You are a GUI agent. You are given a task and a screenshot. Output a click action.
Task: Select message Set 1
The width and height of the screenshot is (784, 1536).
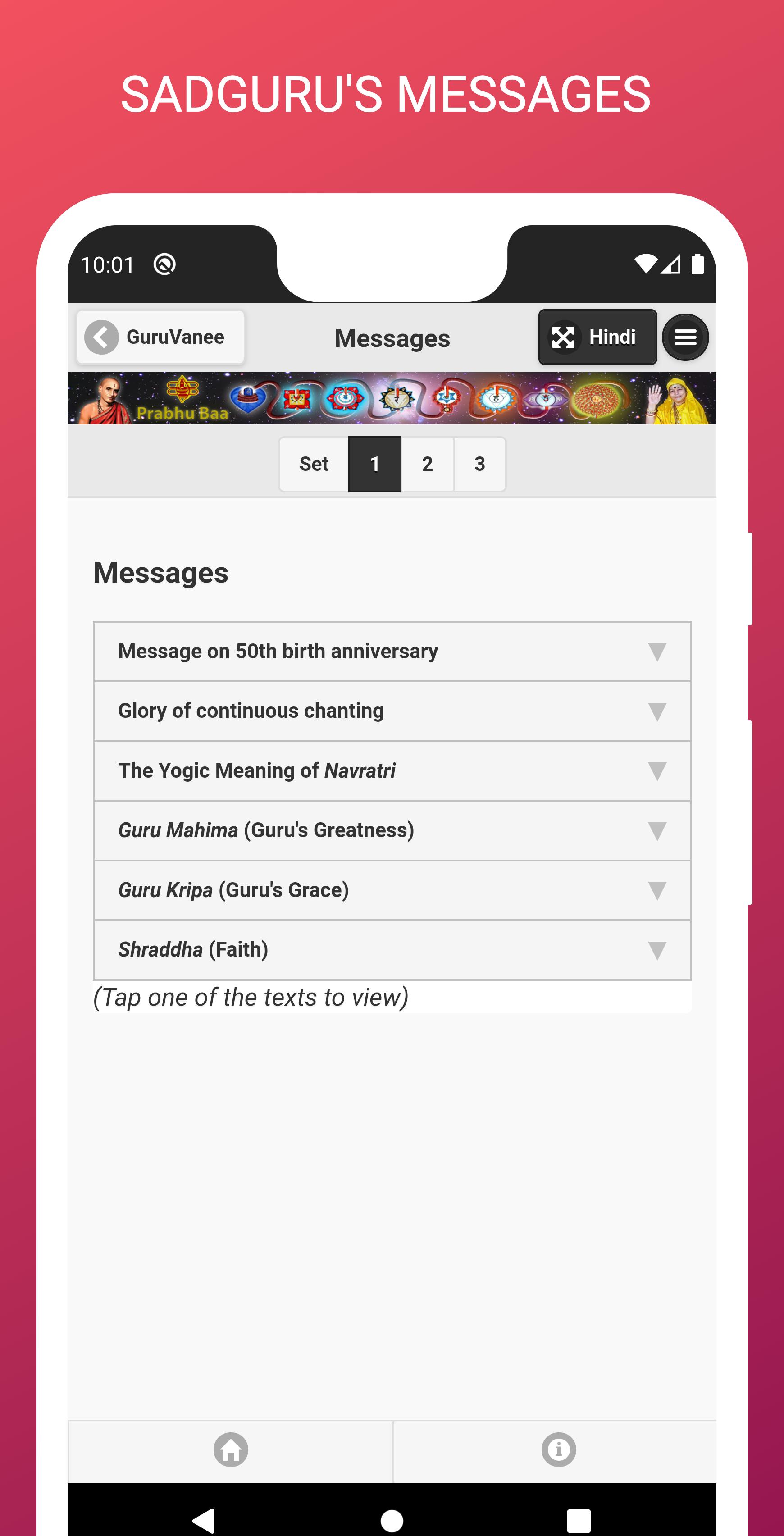click(x=374, y=464)
